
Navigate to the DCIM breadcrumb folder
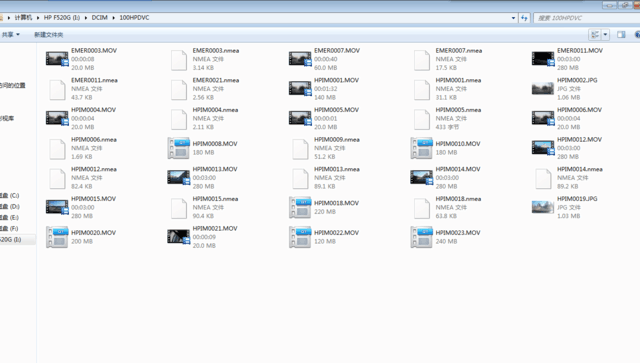99,18
